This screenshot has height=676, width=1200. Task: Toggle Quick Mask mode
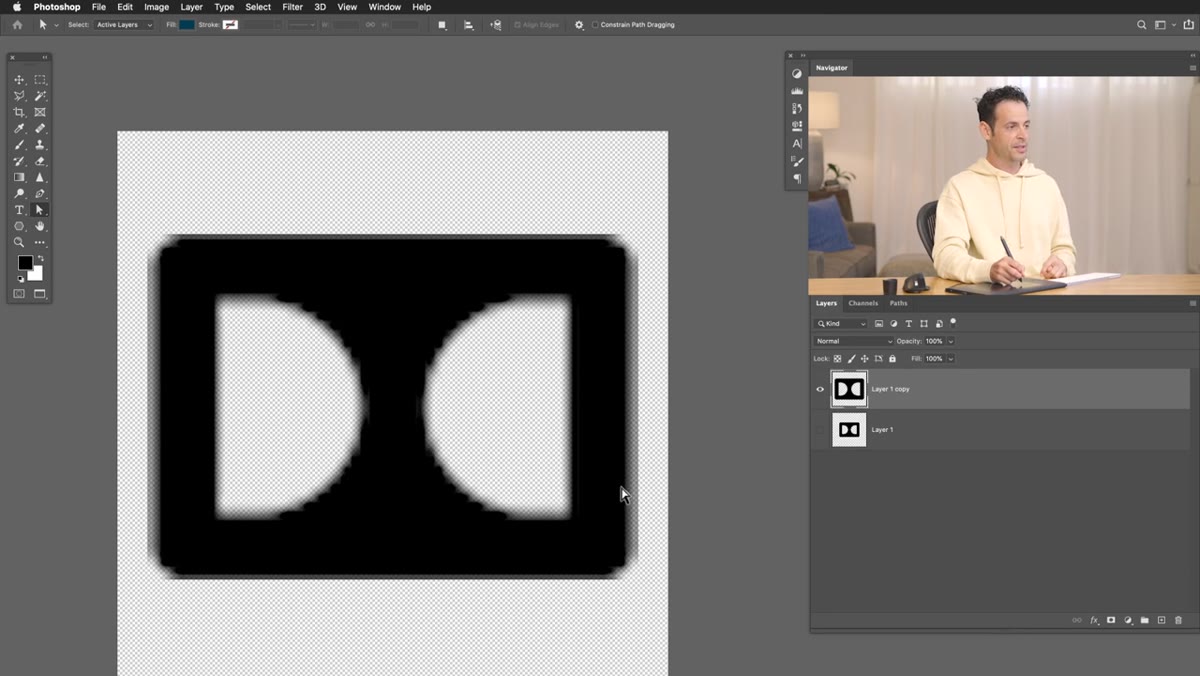(x=19, y=294)
